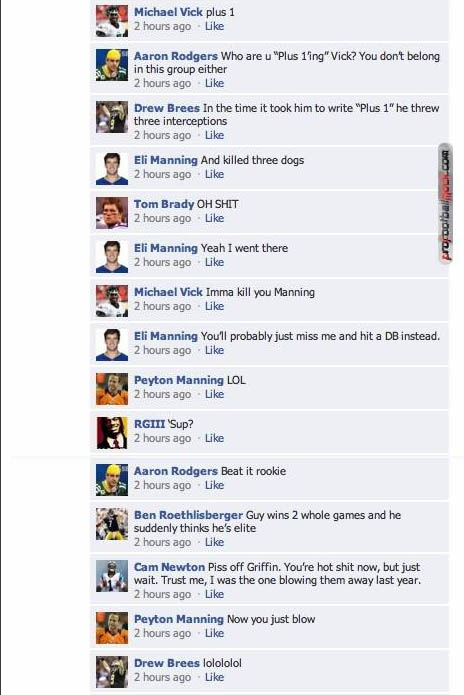Viewport: 464px width, 695px height.
Task: Like Peyton Manning's 'Now you just blow' comment
Action: click(x=214, y=633)
